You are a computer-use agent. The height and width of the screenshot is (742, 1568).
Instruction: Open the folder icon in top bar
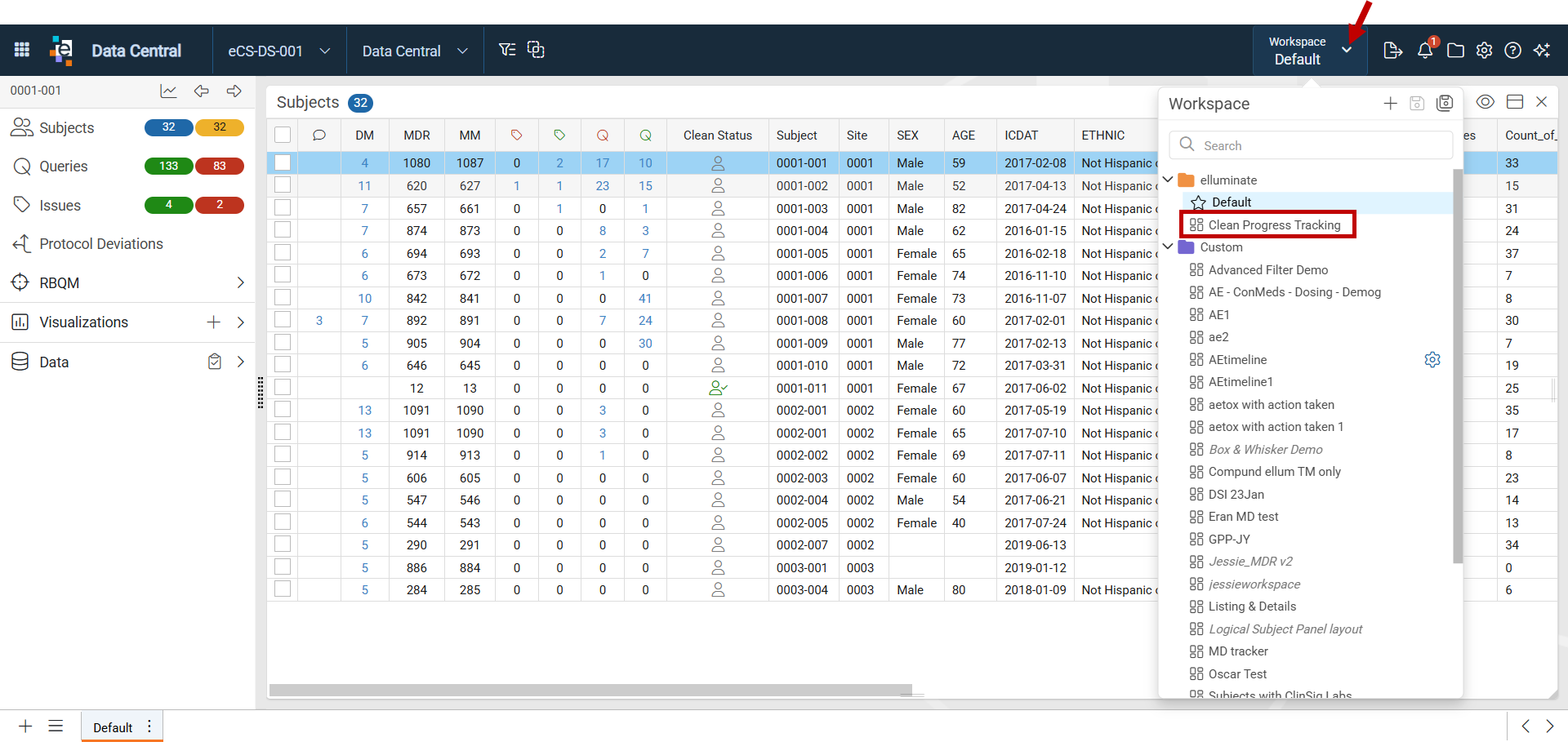point(1455,51)
